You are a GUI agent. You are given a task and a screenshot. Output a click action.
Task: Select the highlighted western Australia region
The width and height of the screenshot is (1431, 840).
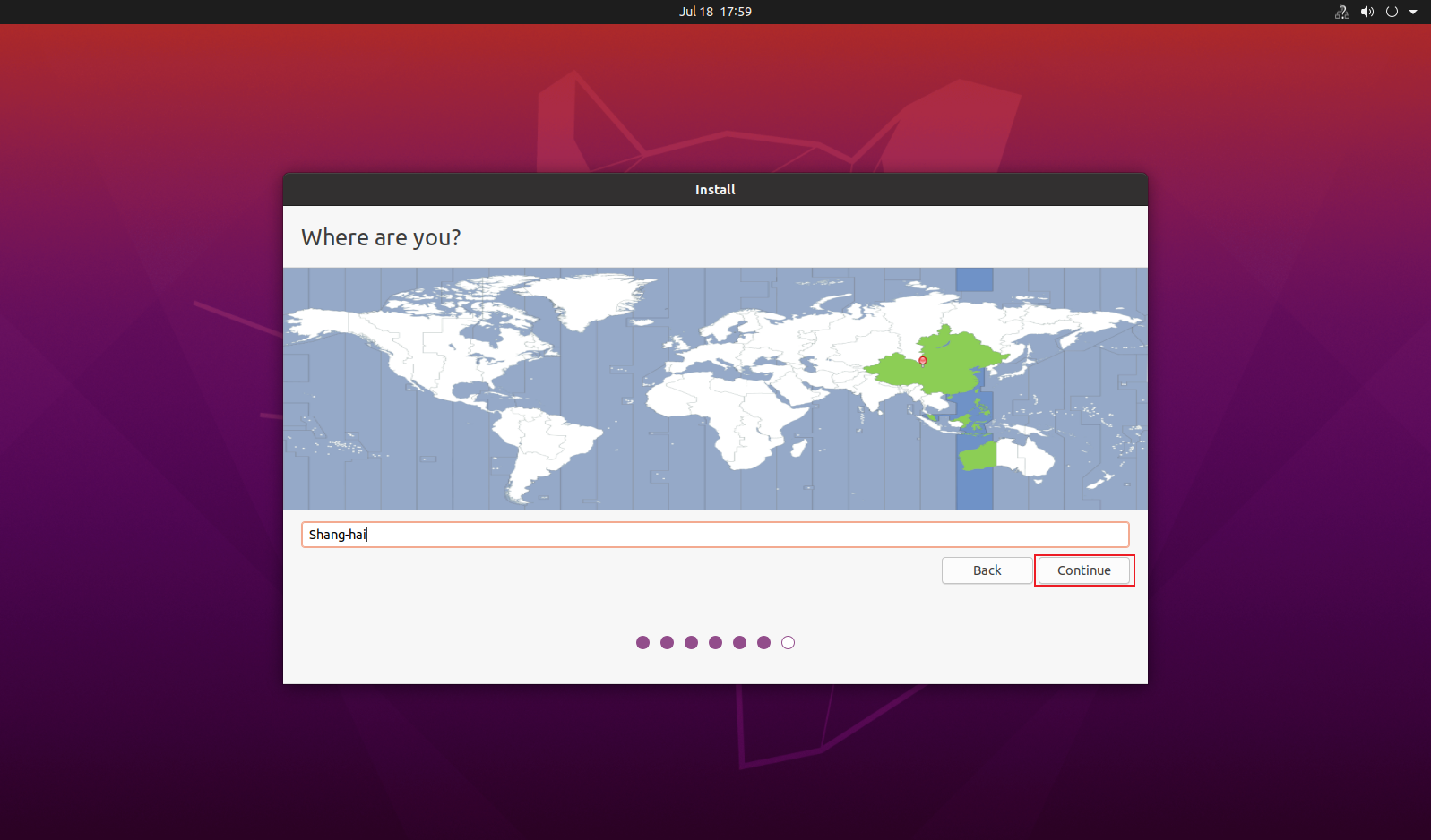[x=978, y=456]
